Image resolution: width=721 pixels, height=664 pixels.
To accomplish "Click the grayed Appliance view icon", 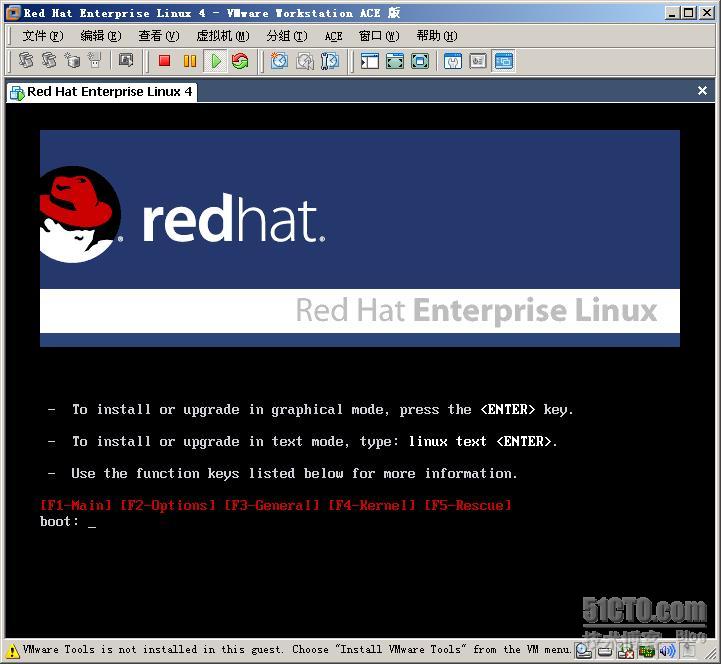I will tap(478, 61).
